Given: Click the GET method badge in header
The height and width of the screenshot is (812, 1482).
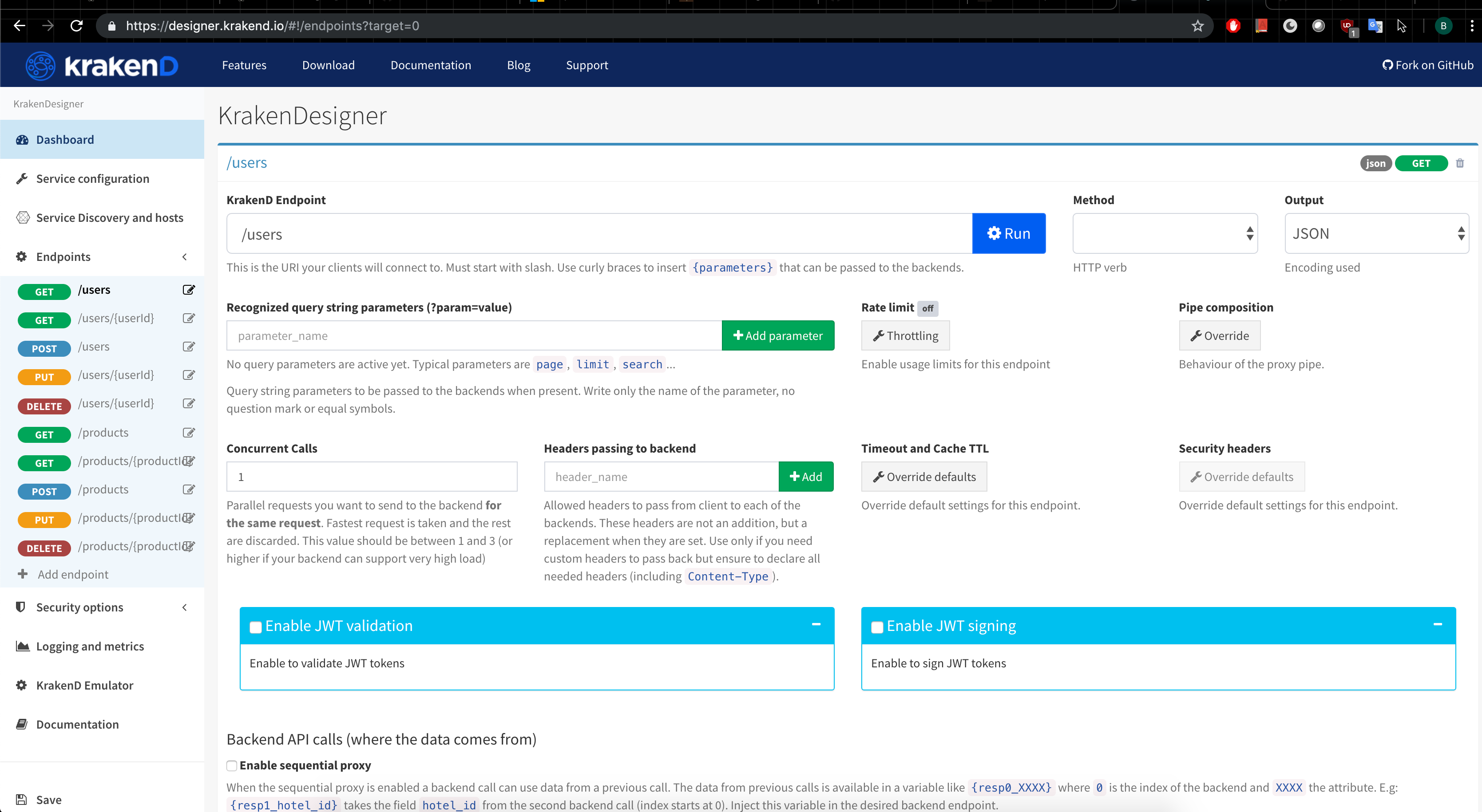Looking at the screenshot, I should coord(1420,163).
